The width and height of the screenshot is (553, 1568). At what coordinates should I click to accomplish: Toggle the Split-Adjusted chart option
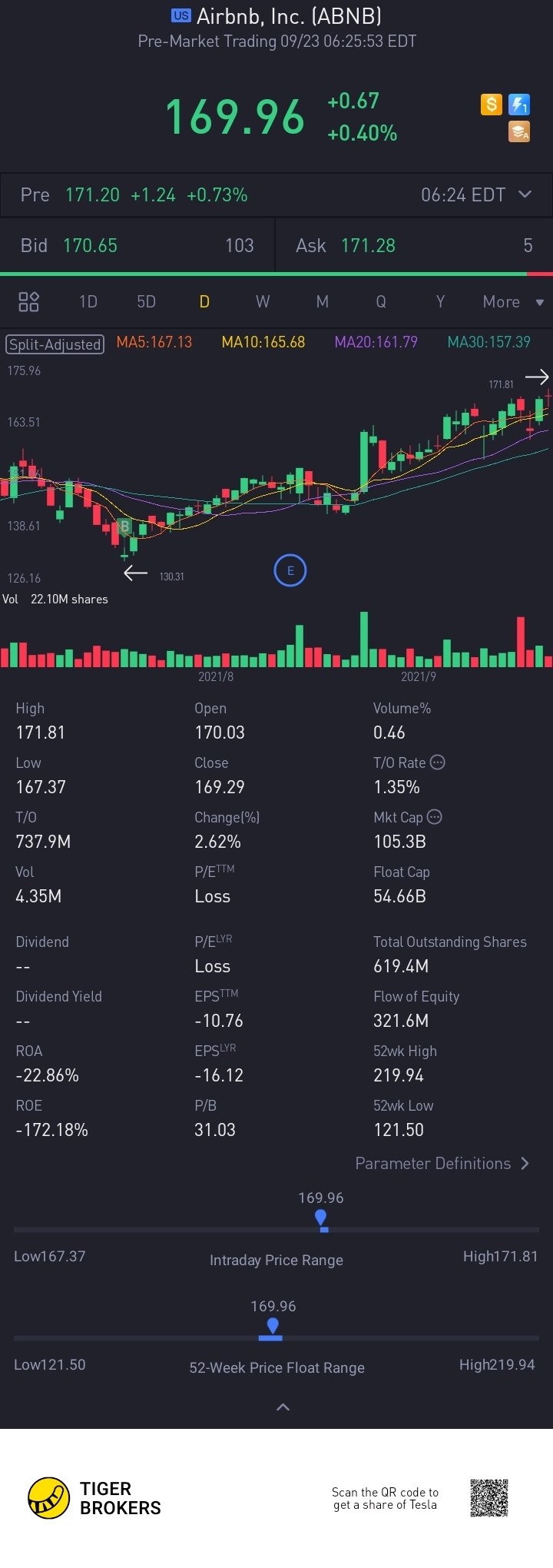(x=55, y=344)
